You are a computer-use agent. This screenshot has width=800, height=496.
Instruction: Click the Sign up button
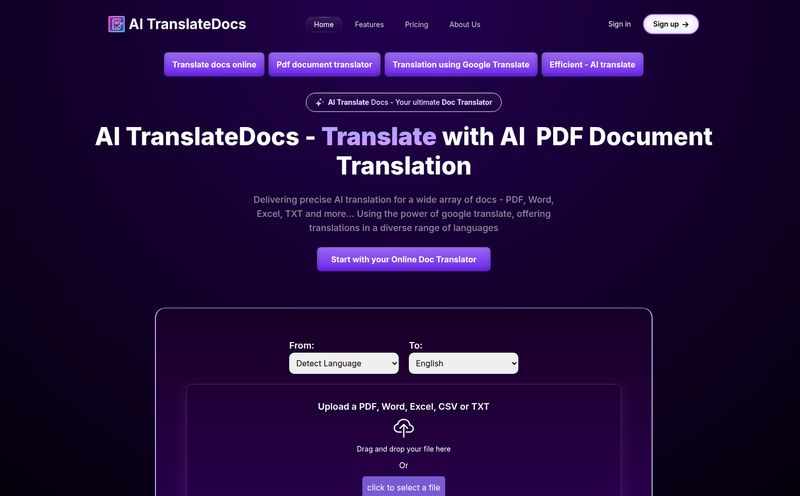670,24
